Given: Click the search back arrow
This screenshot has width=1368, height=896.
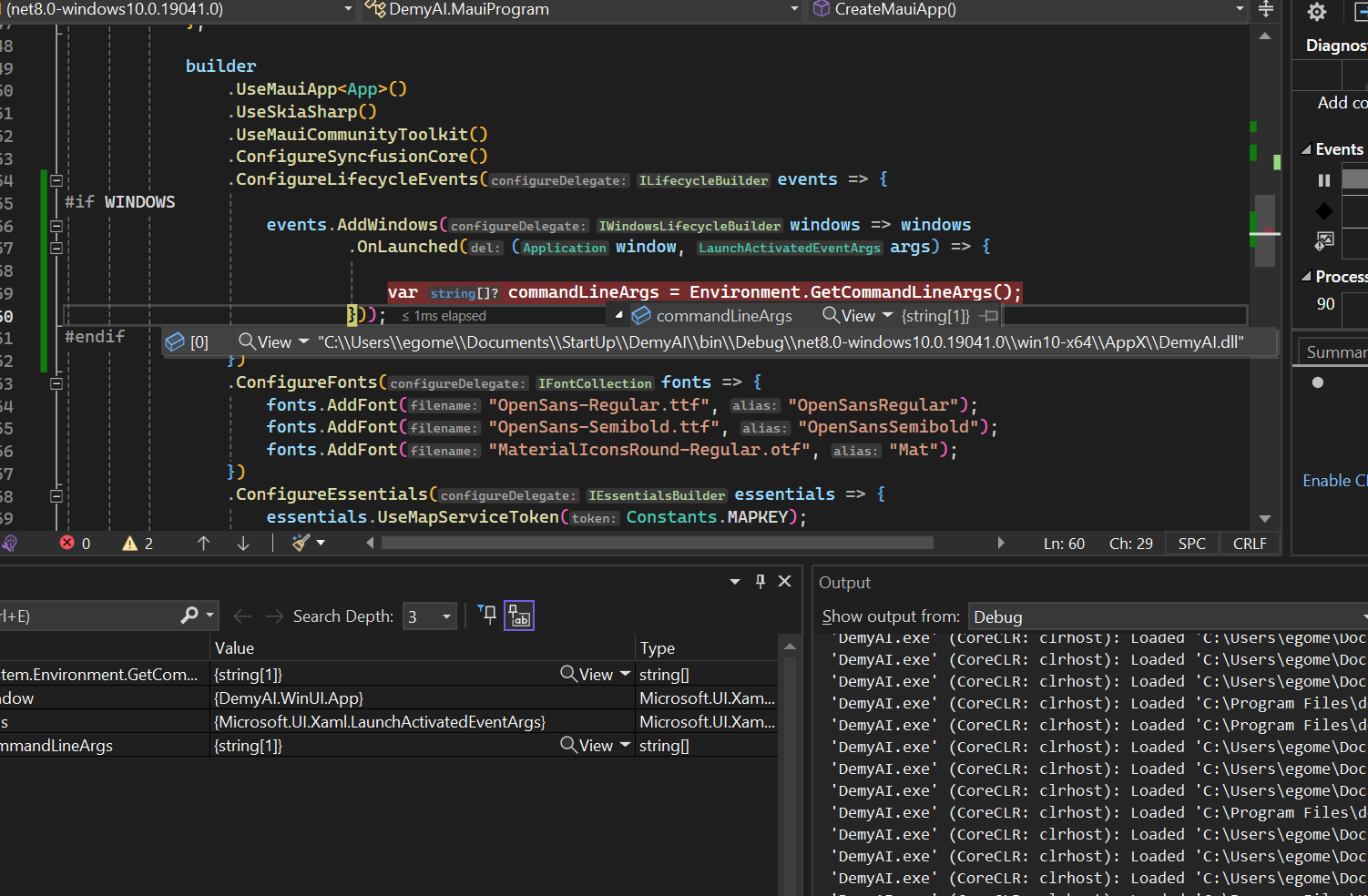Looking at the screenshot, I should tap(242, 616).
